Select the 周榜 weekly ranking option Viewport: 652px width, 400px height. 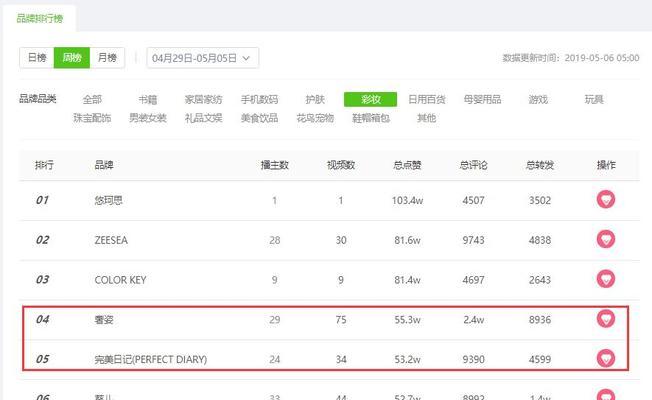point(72,57)
